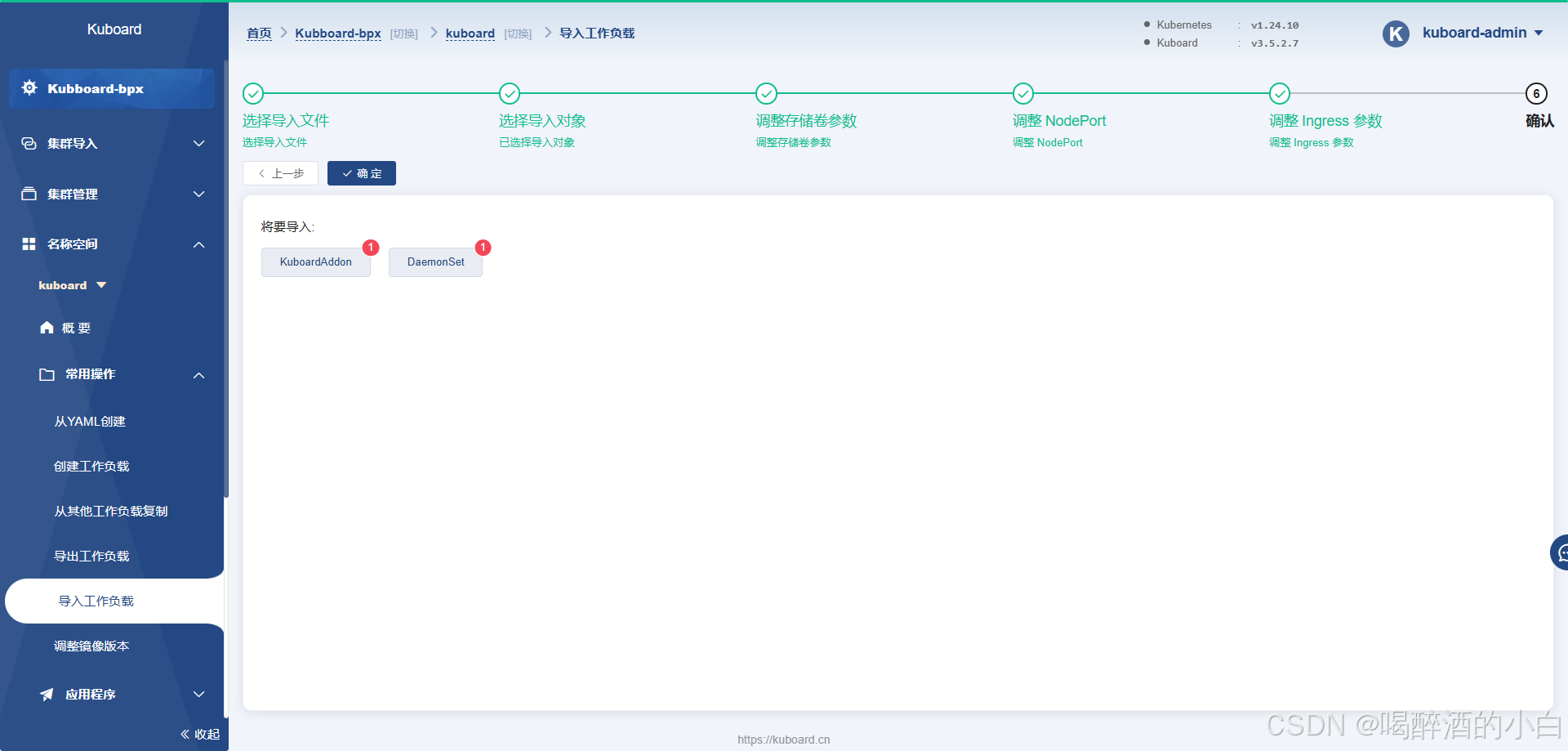Click the 常用操作 folder icon
Viewport: 1568px width, 751px height.
[x=47, y=374]
